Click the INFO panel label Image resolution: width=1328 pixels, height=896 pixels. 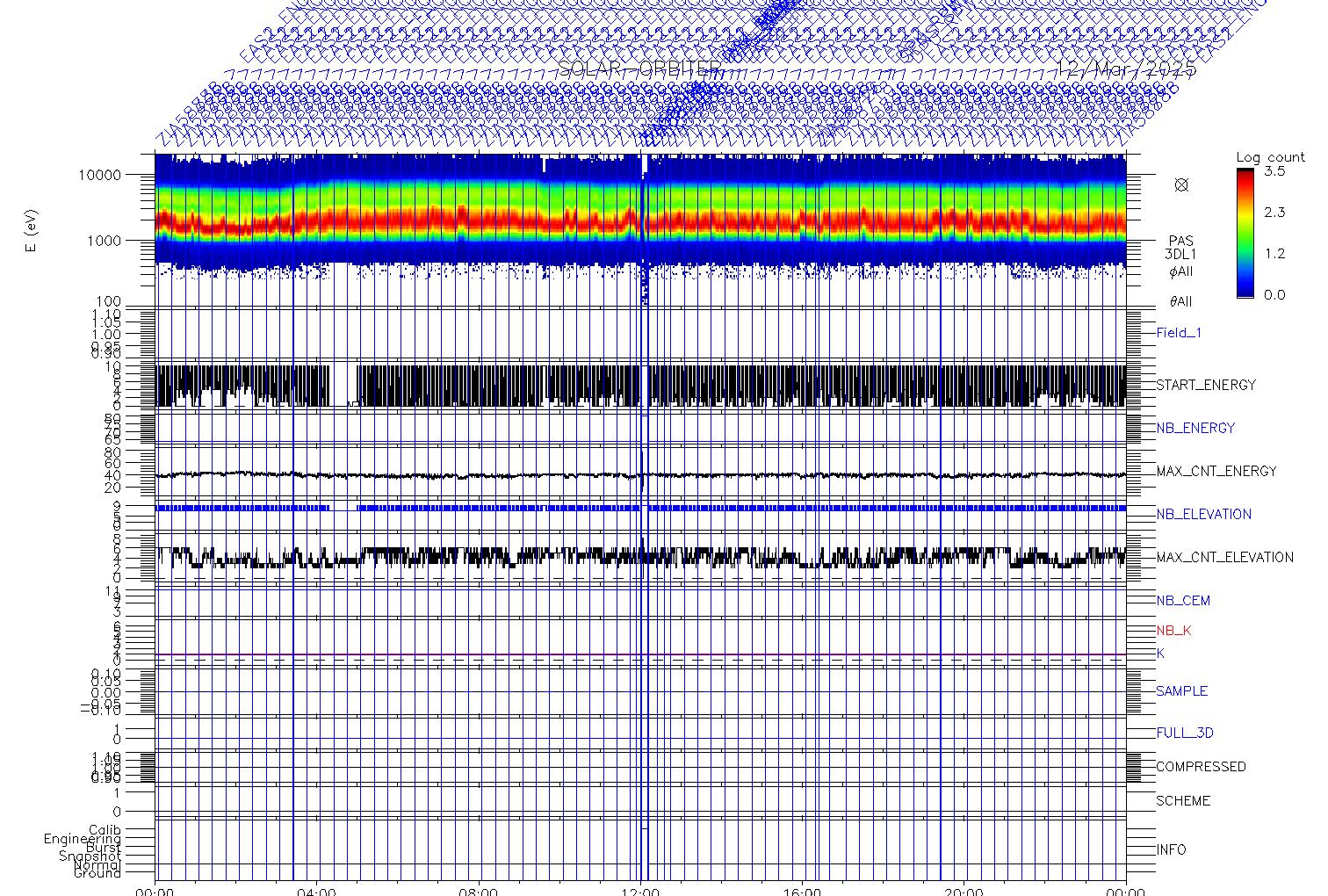pyautogui.click(x=1171, y=850)
